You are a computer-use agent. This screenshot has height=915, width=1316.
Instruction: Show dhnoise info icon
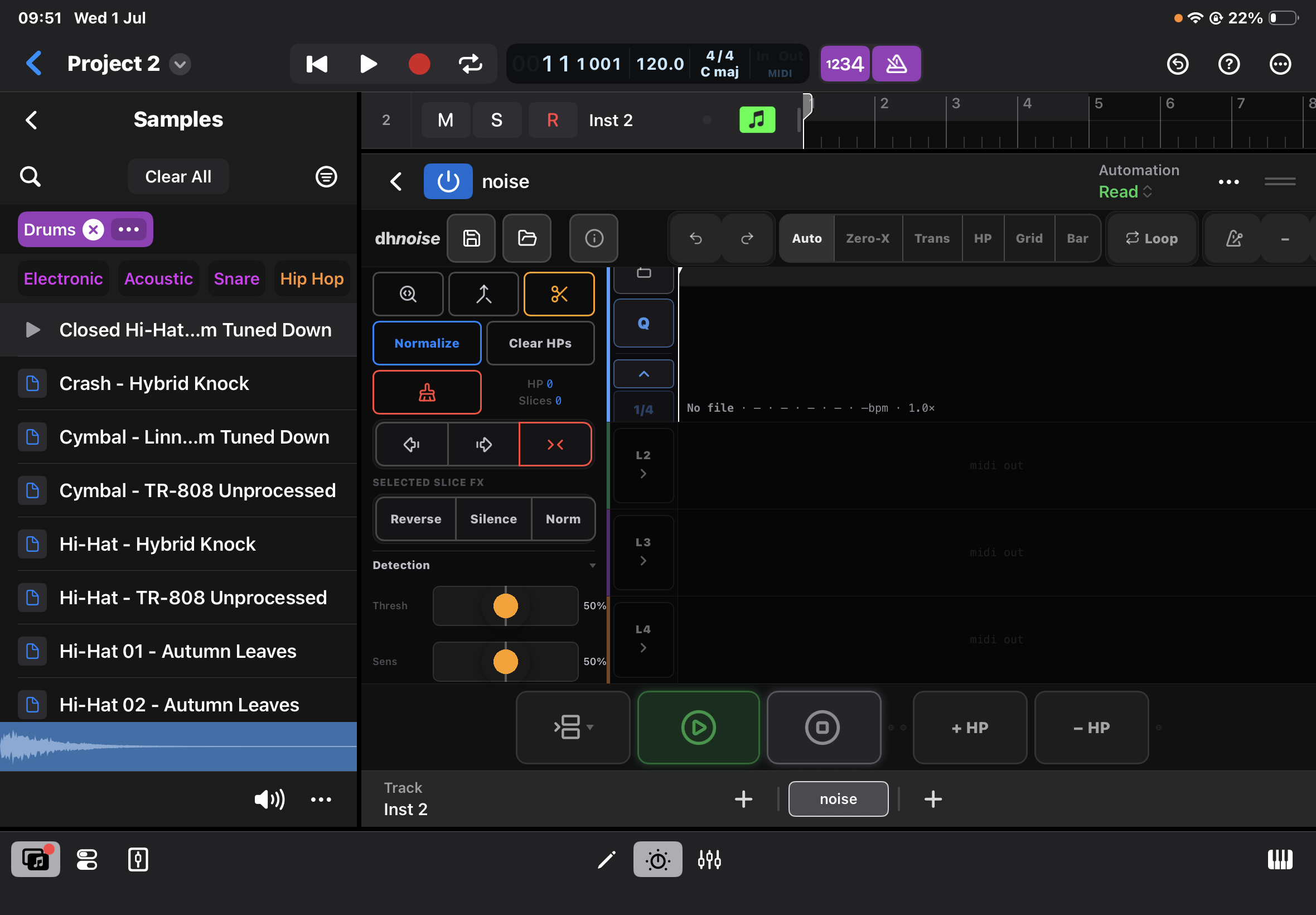[x=594, y=238]
